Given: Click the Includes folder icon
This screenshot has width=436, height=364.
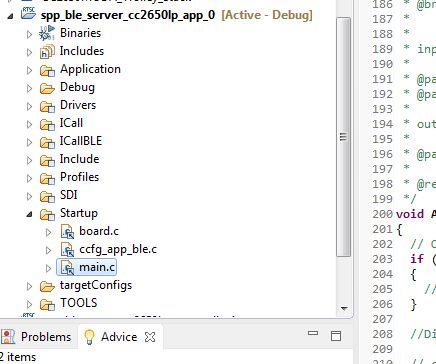Looking at the screenshot, I should pos(47,52).
